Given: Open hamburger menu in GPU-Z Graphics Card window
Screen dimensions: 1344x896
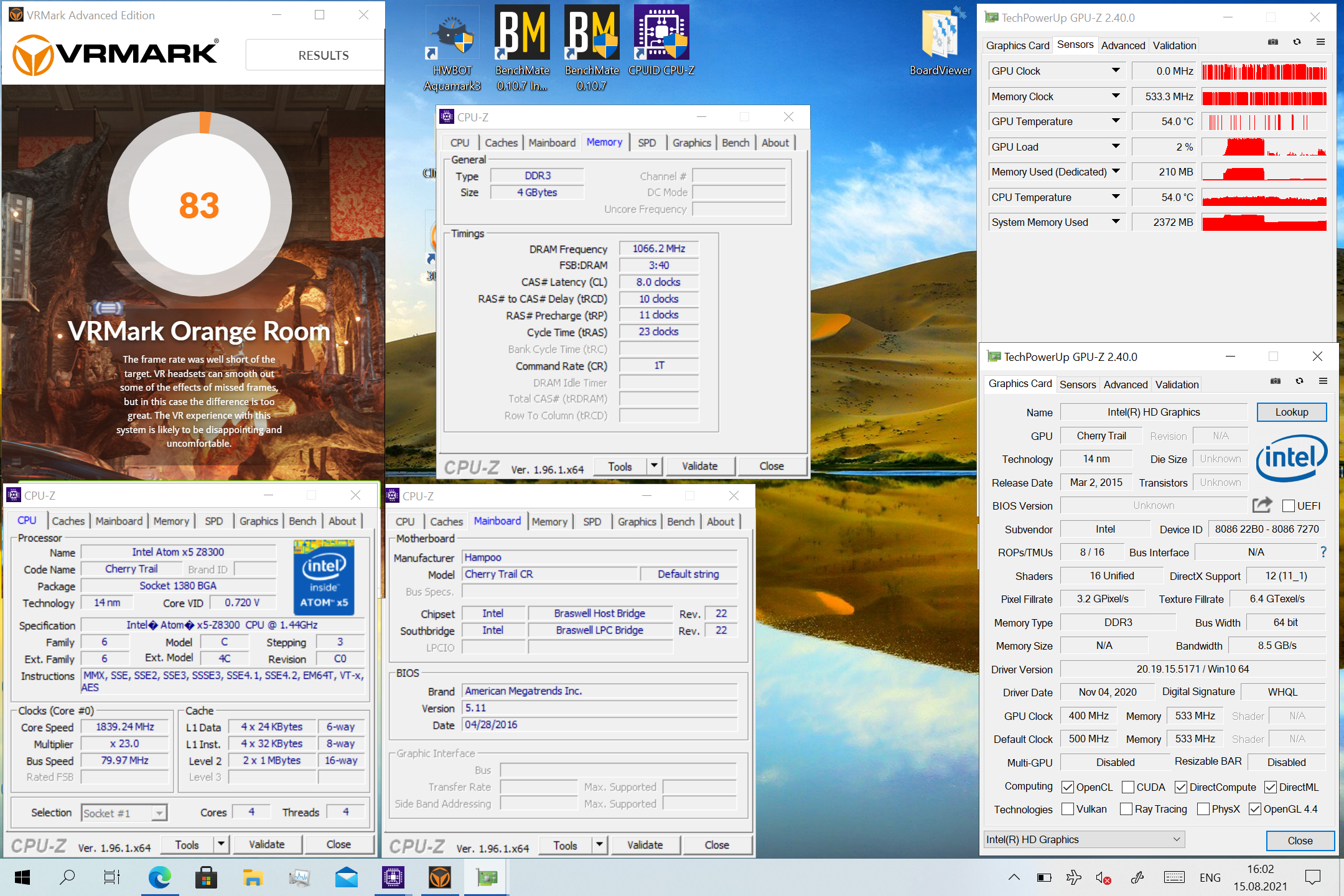Looking at the screenshot, I should pyautogui.click(x=1323, y=381).
